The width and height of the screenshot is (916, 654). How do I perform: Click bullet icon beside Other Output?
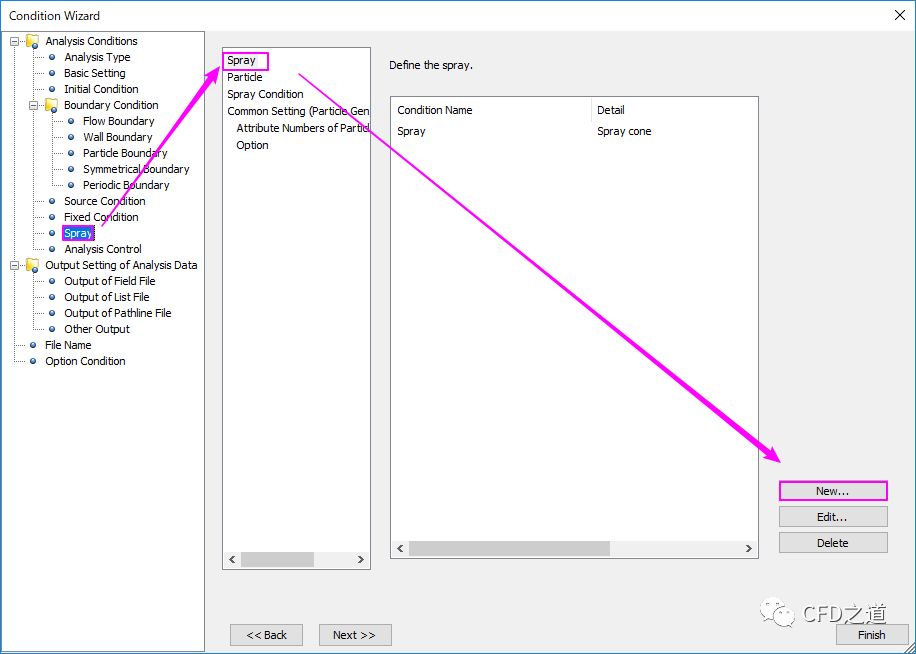[52, 329]
